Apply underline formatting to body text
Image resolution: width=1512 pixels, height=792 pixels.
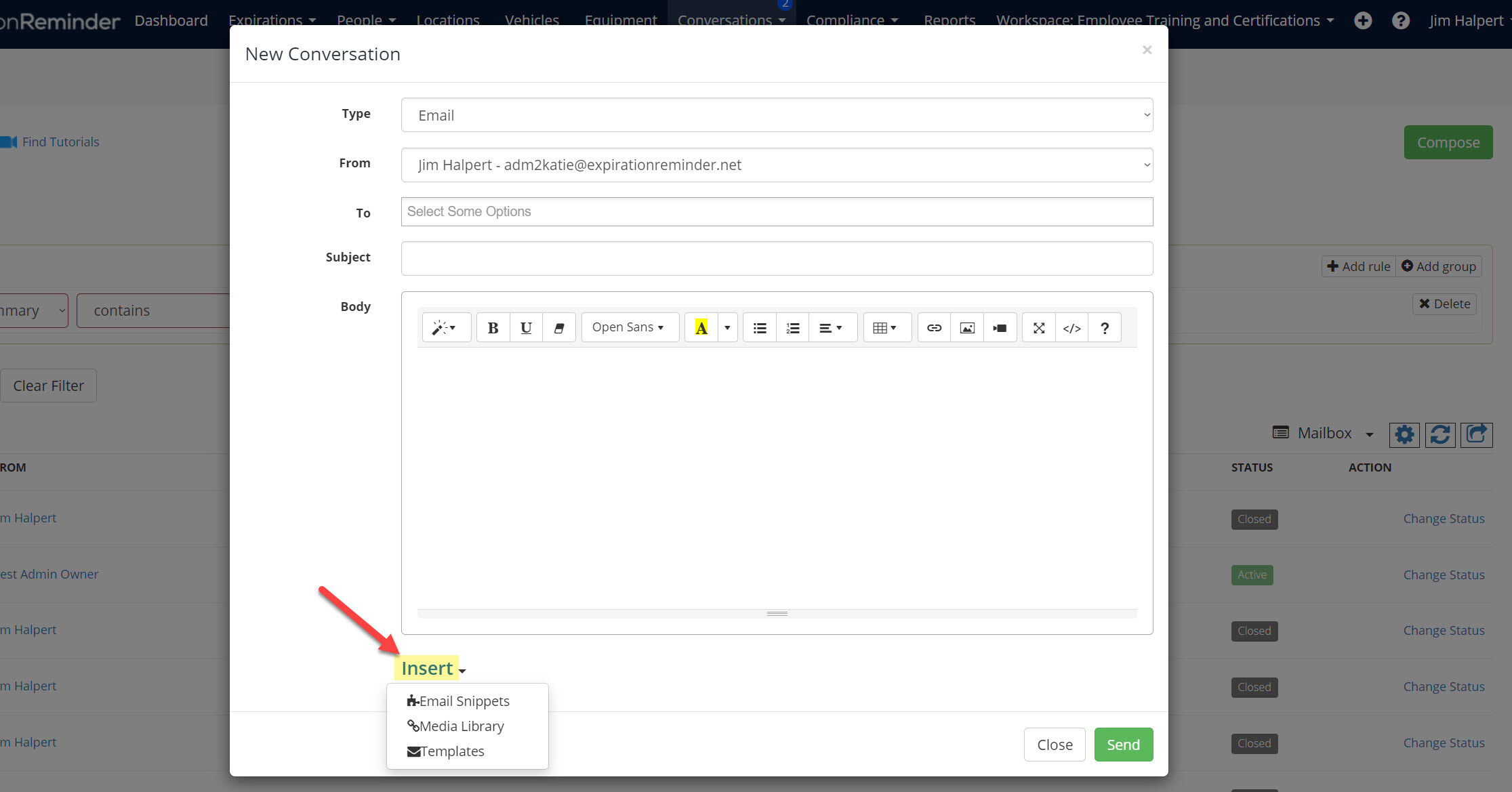coord(526,327)
